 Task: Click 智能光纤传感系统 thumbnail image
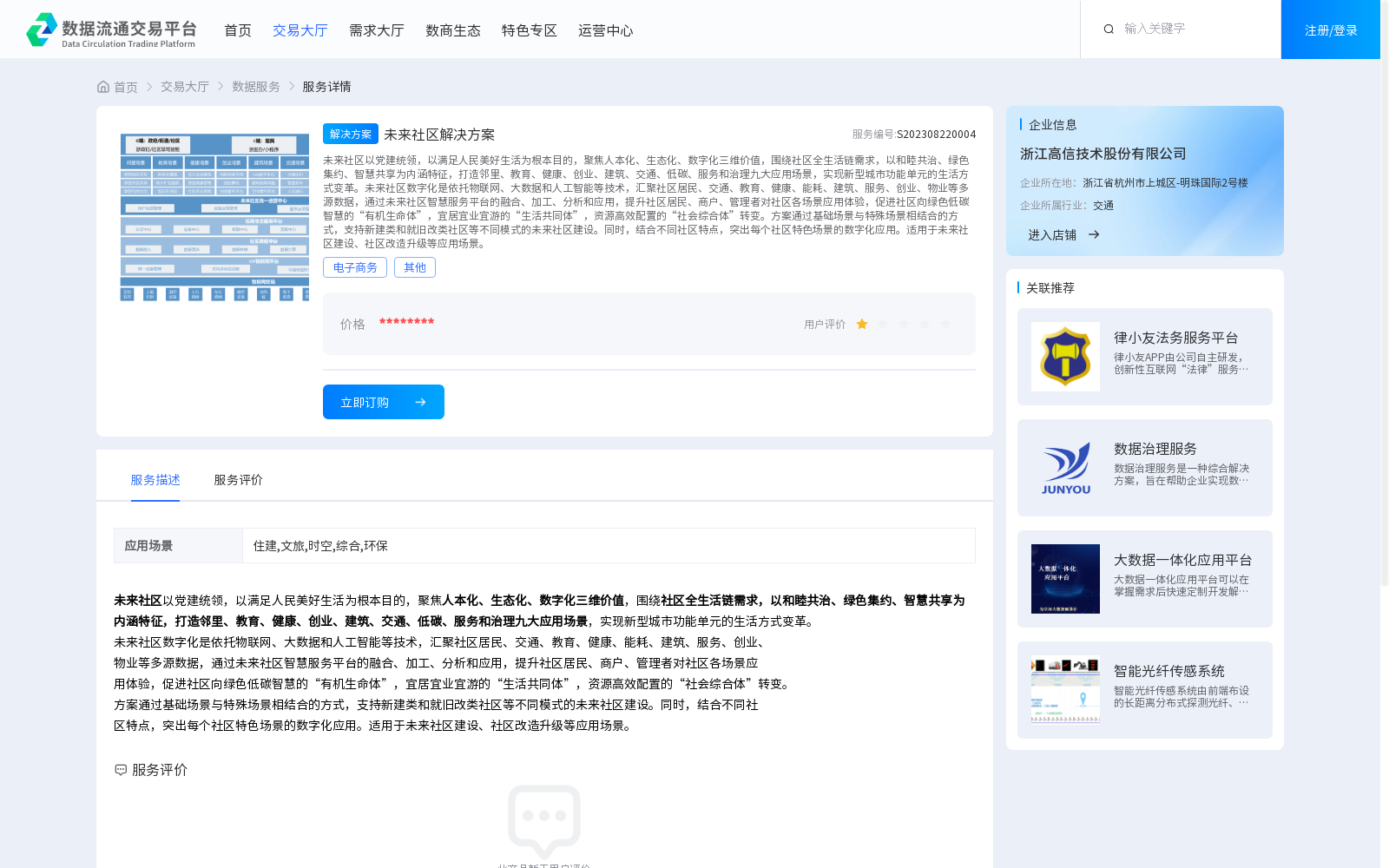pyautogui.click(x=1065, y=690)
